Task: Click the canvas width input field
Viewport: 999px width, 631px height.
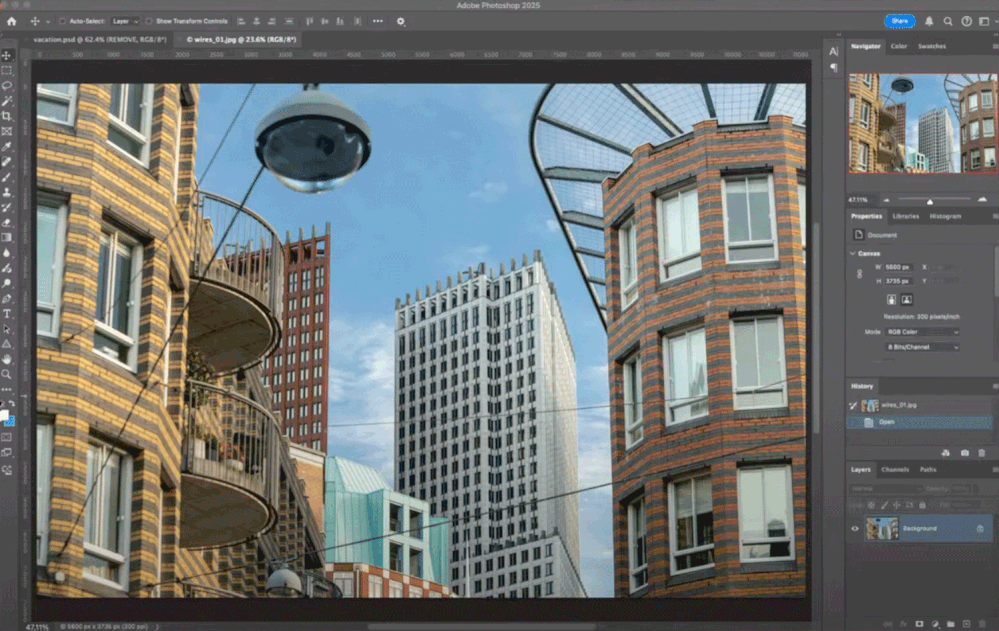Action: coord(898,267)
